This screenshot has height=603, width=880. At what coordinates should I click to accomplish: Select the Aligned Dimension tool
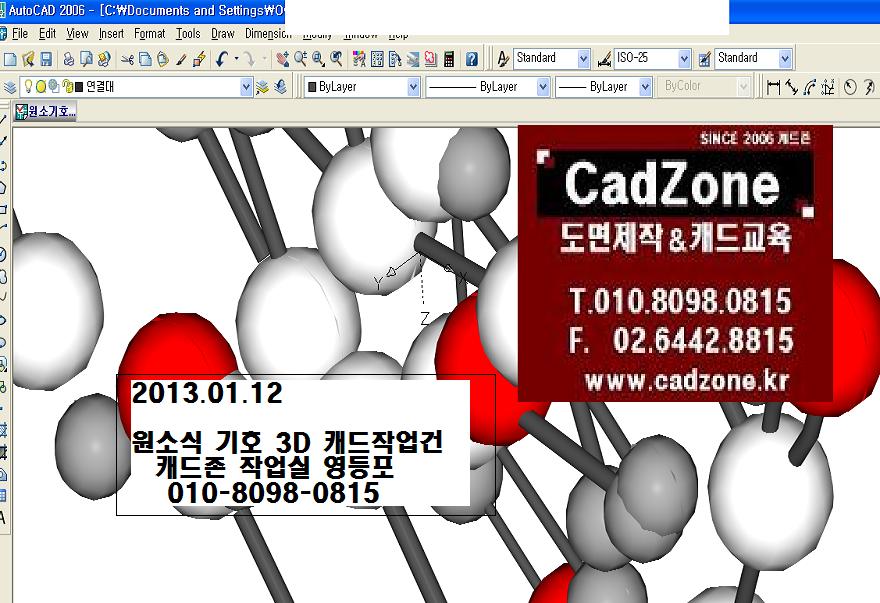pos(791,87)
